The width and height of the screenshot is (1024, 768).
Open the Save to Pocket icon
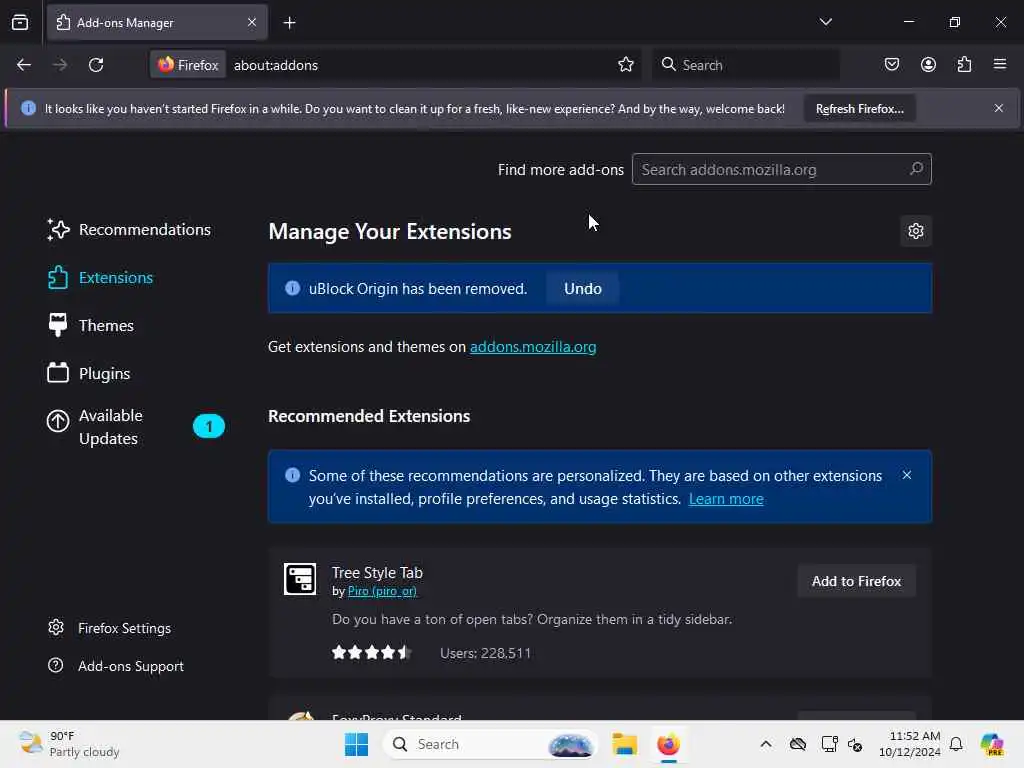click(x=891, y=65)
